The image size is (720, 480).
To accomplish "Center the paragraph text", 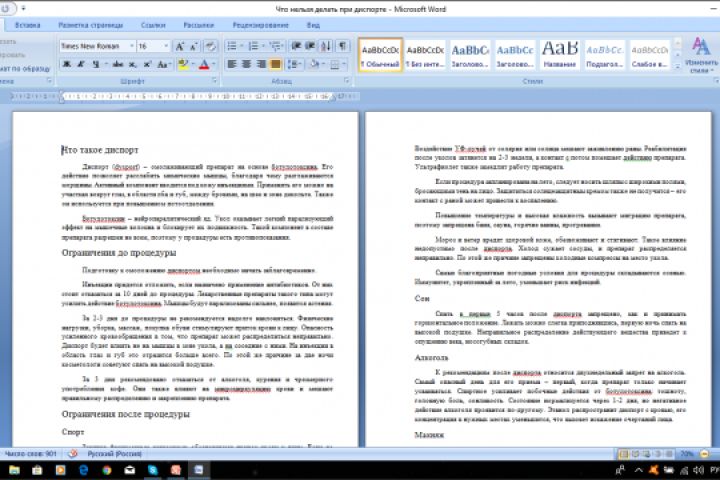I will pos(247,65).
